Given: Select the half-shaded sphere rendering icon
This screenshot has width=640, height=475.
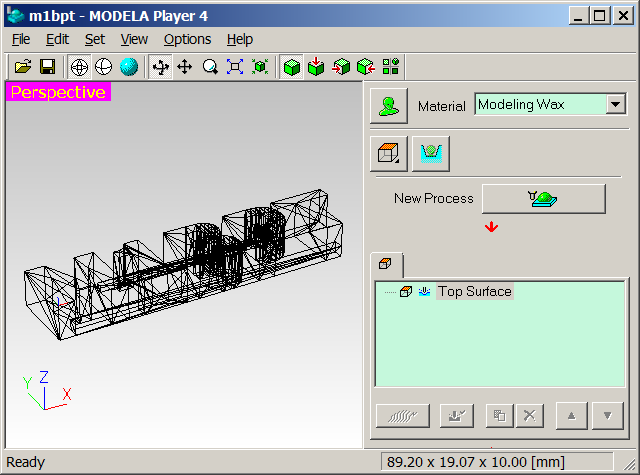Looking at the screenshot, I should [x=104, y=67].
